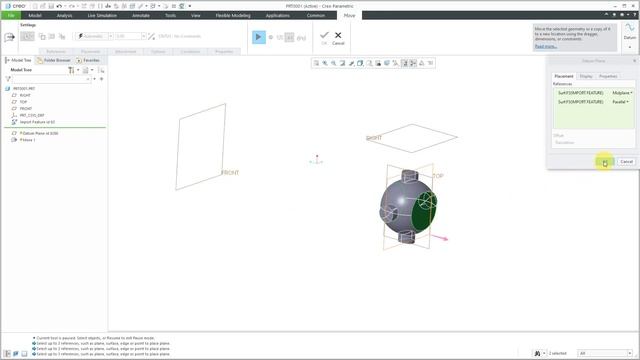Screen dimensions: 640x360
Task: Click the Saved Orientations icon in graphics toolbar
Action: pos(369,63)
